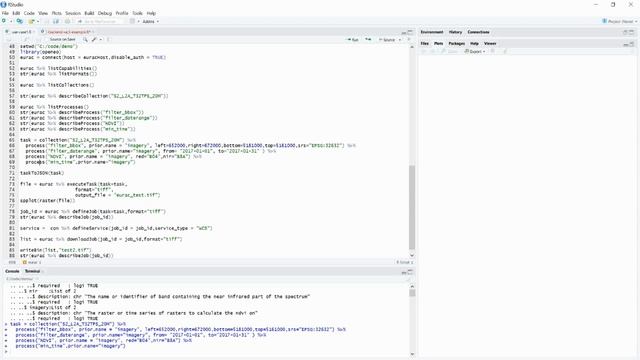Minimize the Plots pane
This screenshot has height=360, width=640.
[626, 43]
